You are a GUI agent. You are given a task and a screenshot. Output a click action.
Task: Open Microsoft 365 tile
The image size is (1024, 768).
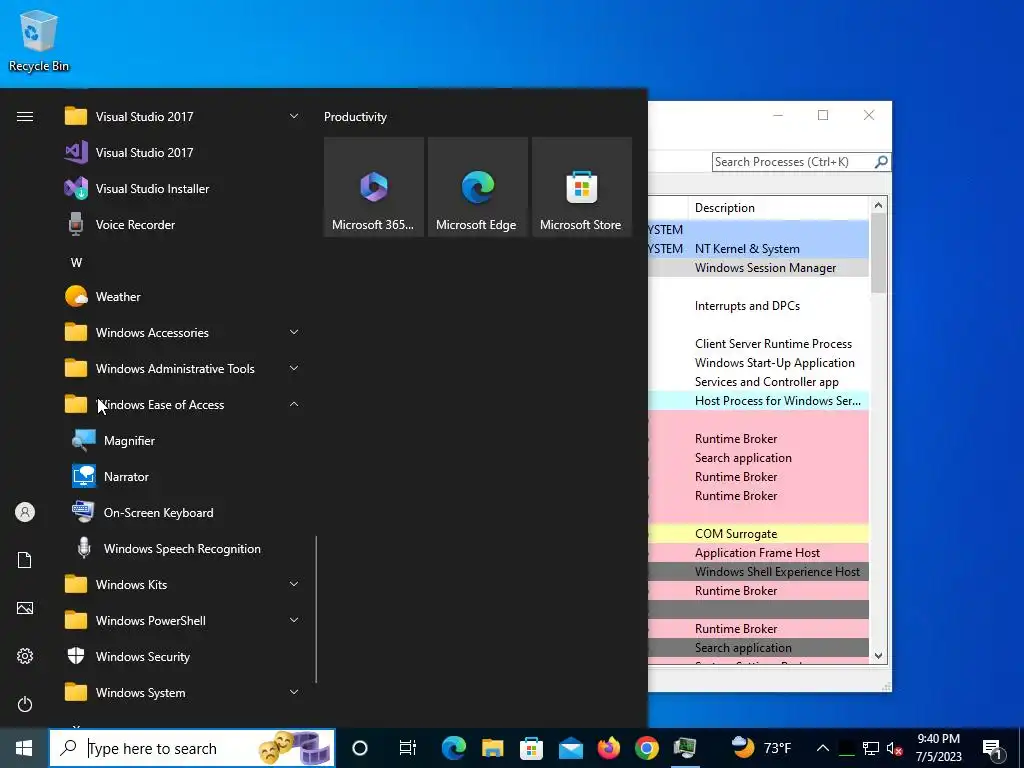pyautogui.click(x=374, y=187)
